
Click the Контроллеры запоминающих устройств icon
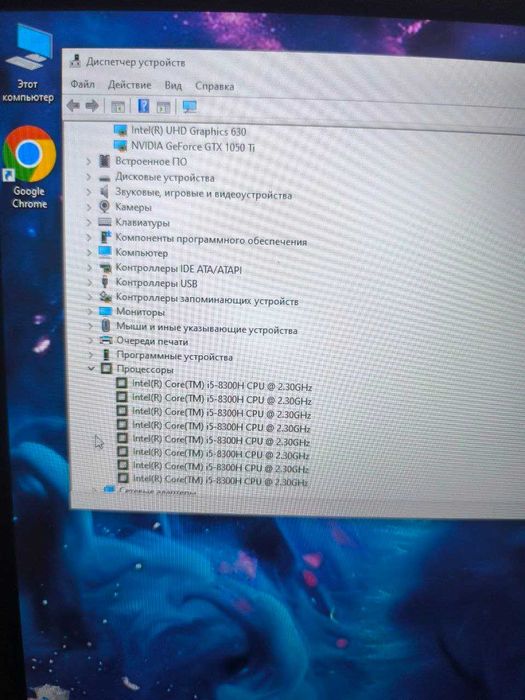(x=106, y=297)
